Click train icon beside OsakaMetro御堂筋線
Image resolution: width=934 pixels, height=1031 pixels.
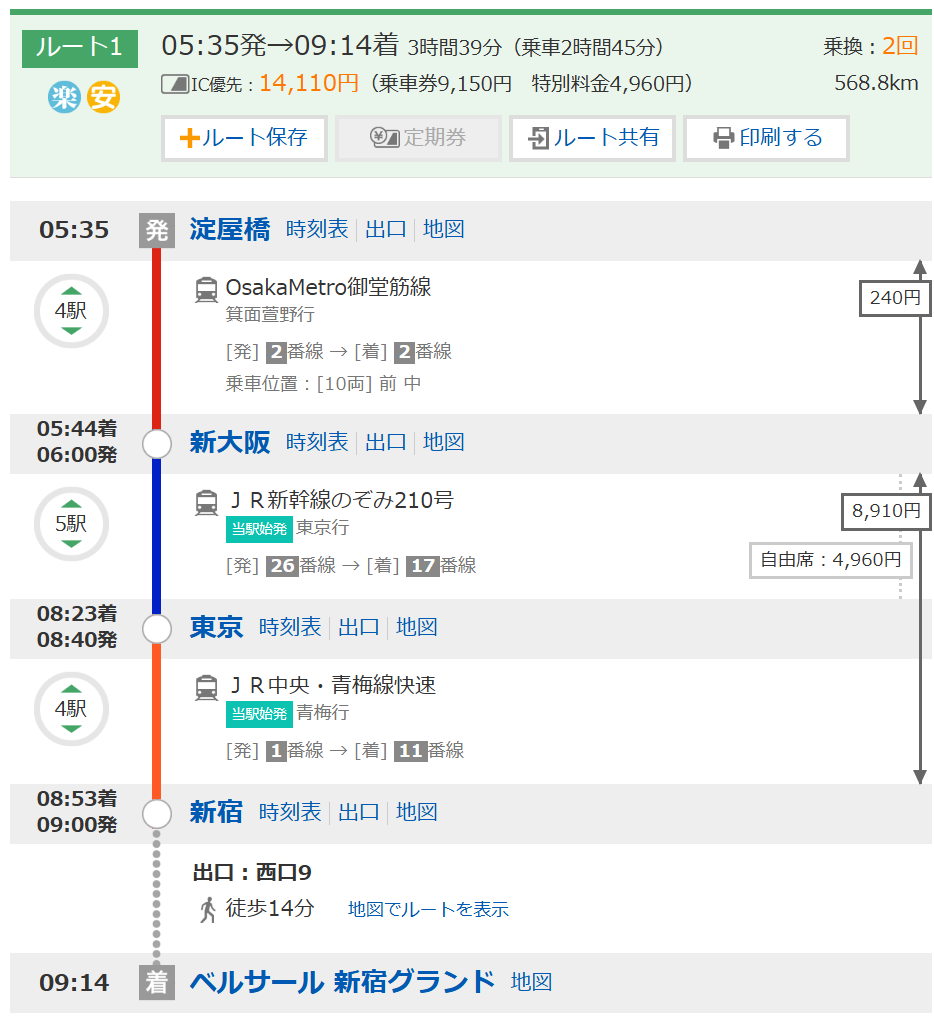(207, 290)
